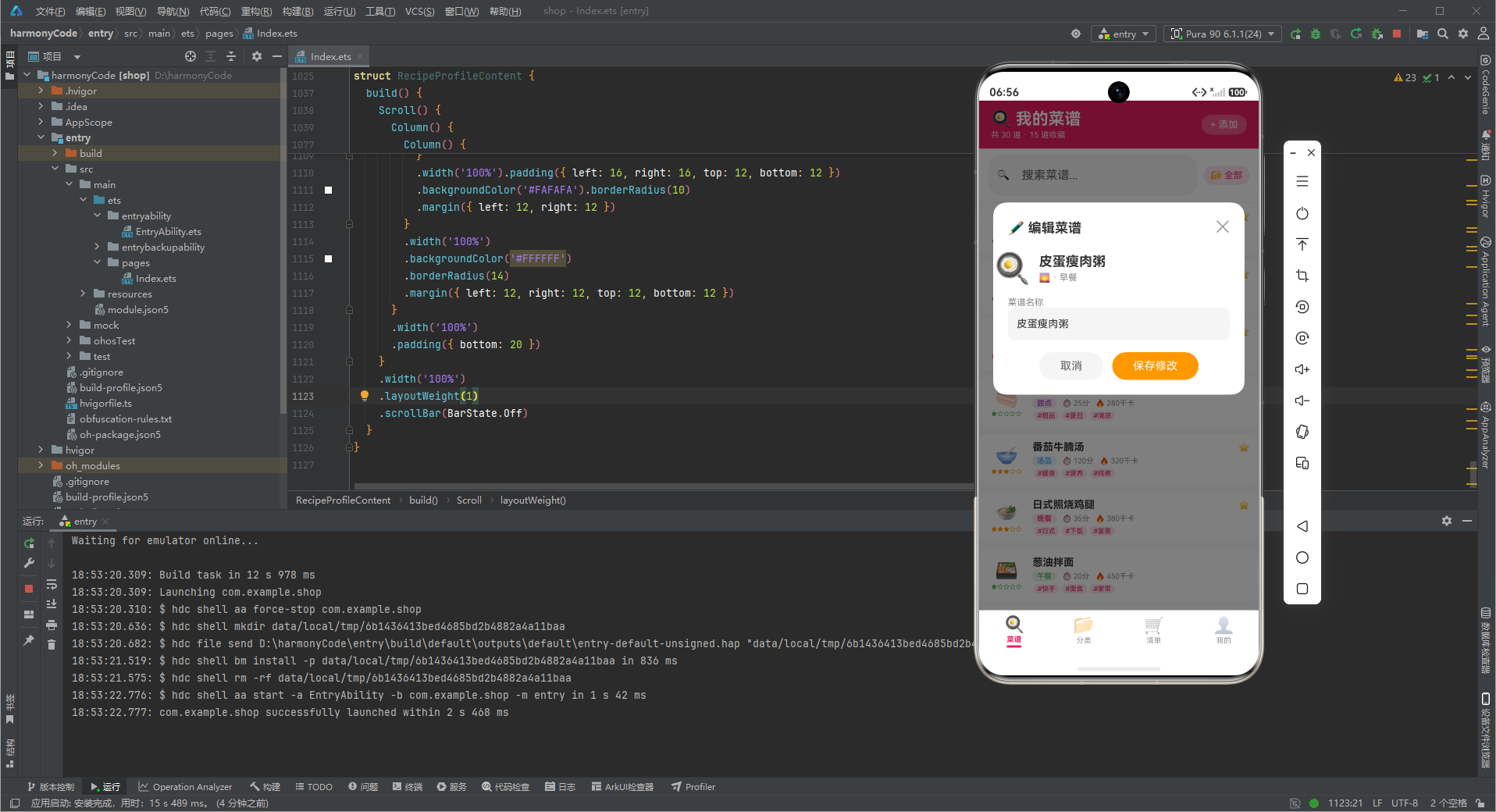Hide the project panel with the minus icon
Viewport: 1496px width, 812px height.
(x=276, y=56)
